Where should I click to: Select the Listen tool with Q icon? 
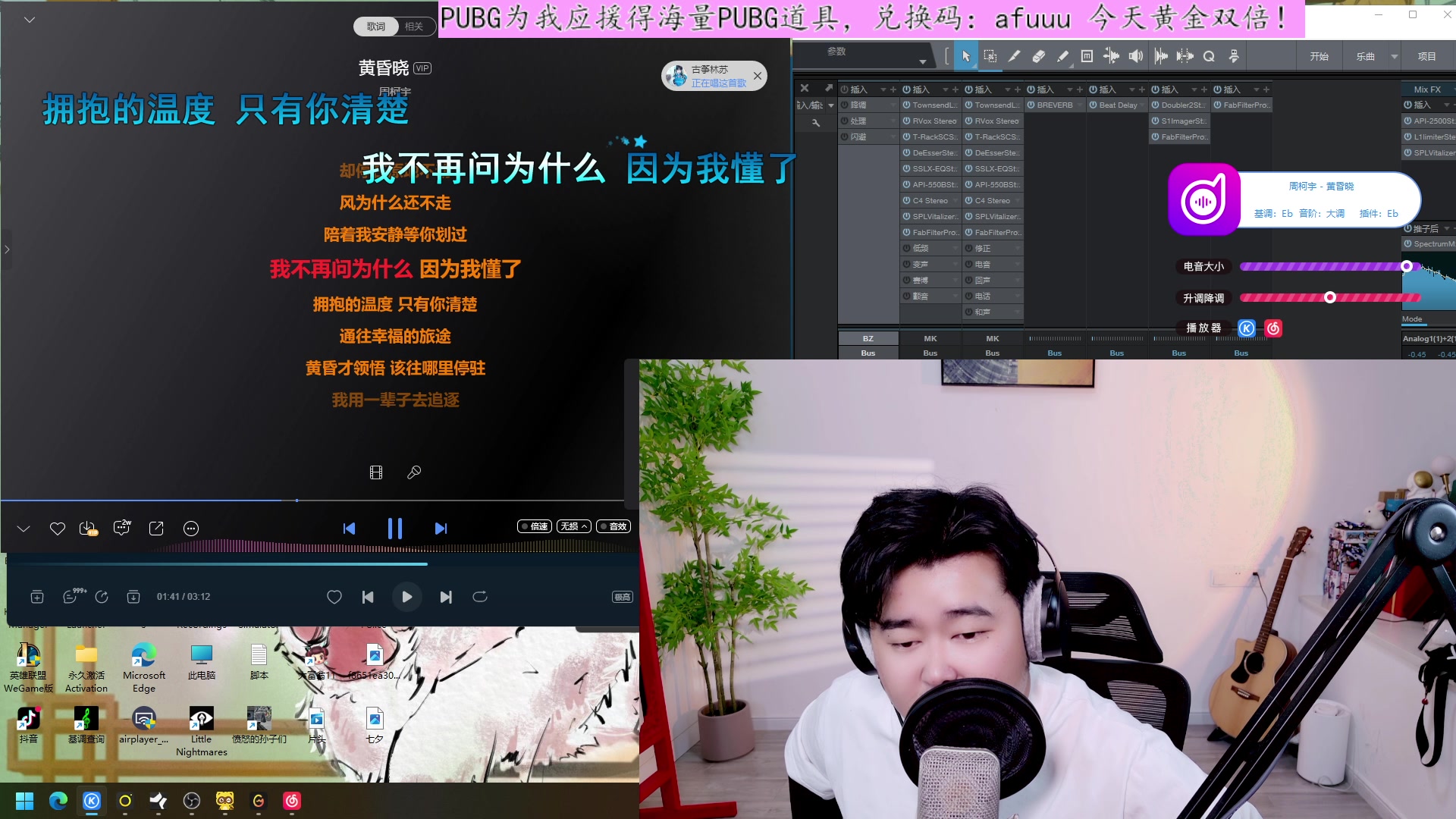coord(1209,56)
